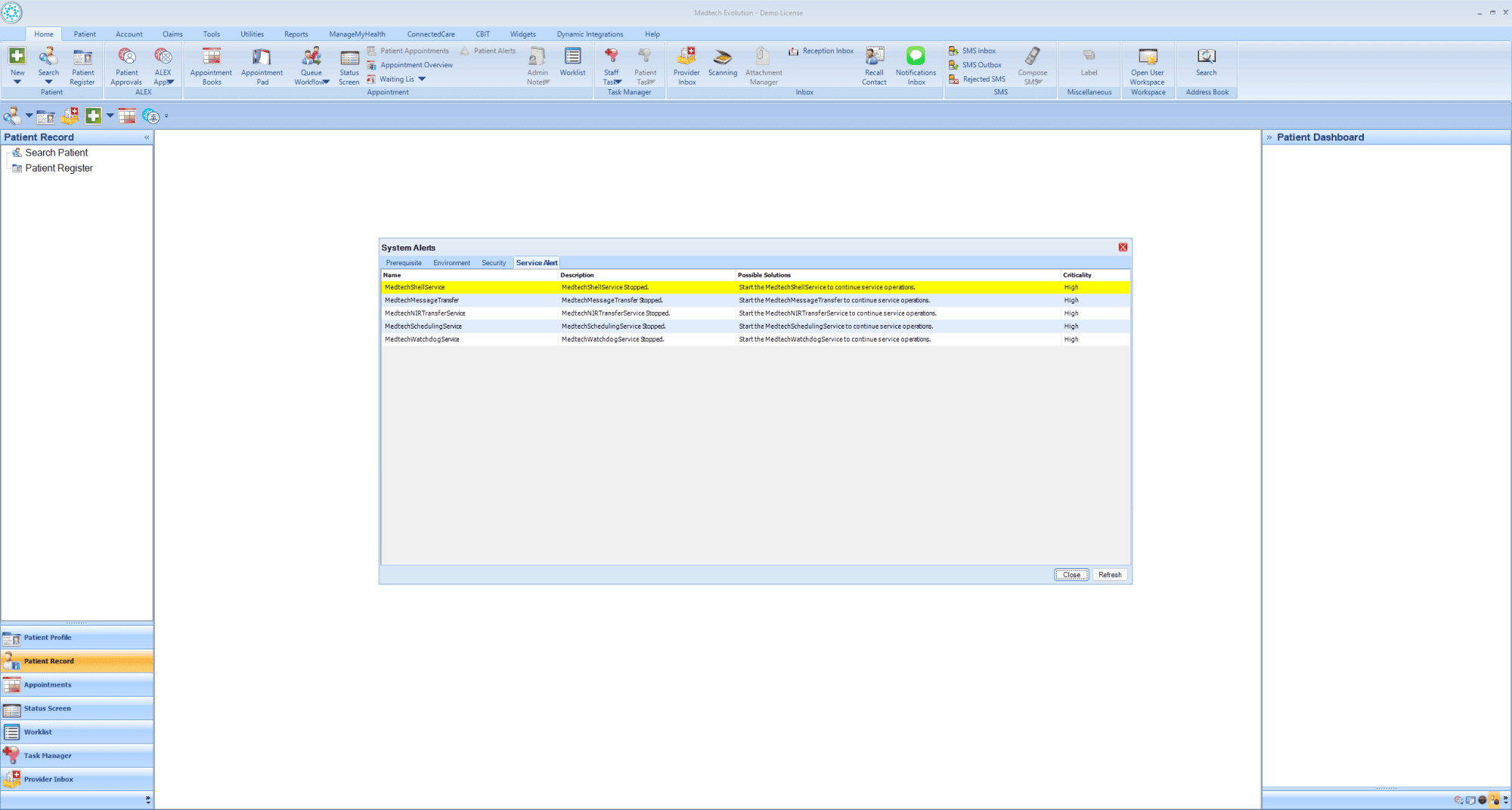Select the MedtechShellService row

755,287
